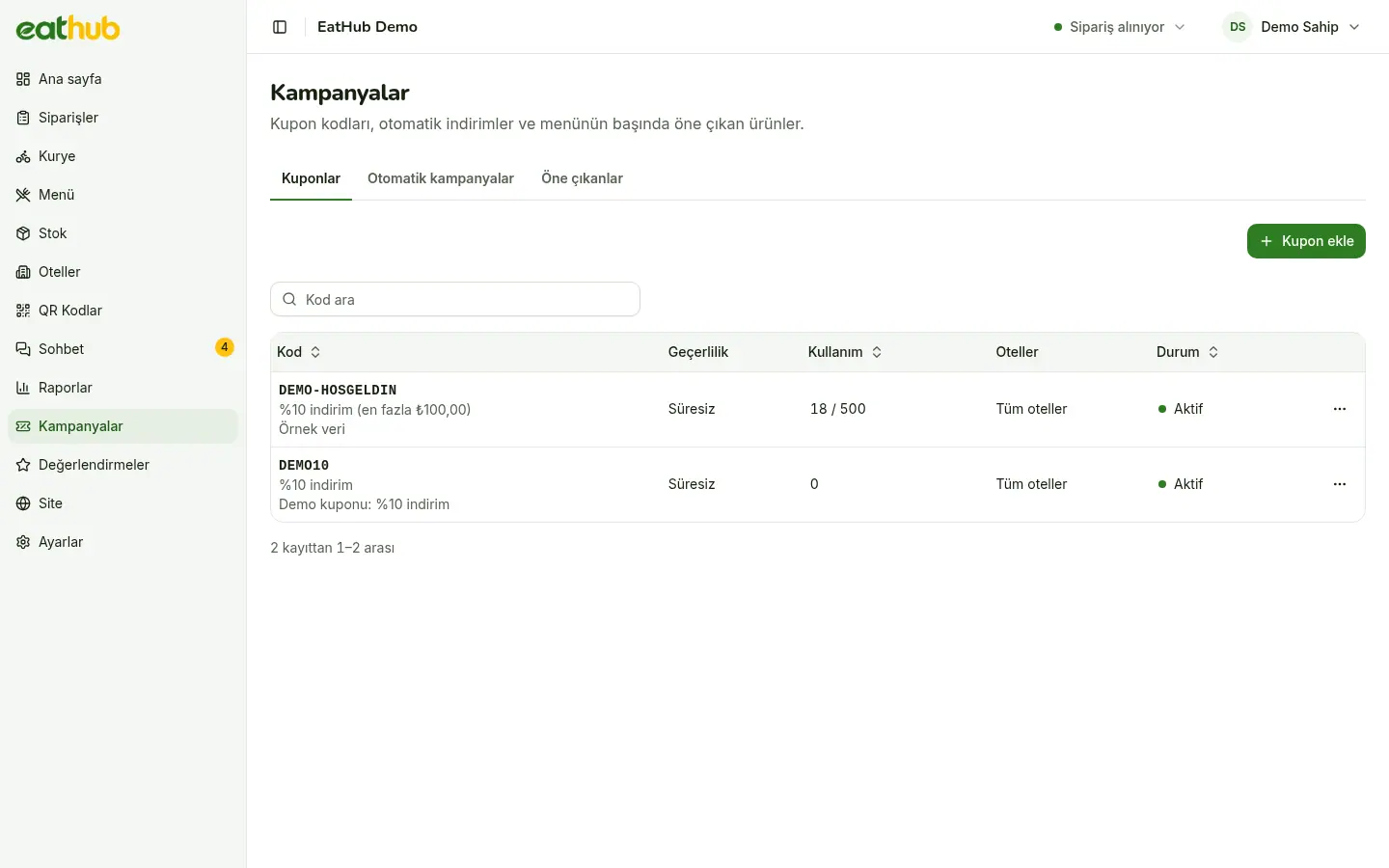Toggle the sidebar collapse icon

(280, 27)
